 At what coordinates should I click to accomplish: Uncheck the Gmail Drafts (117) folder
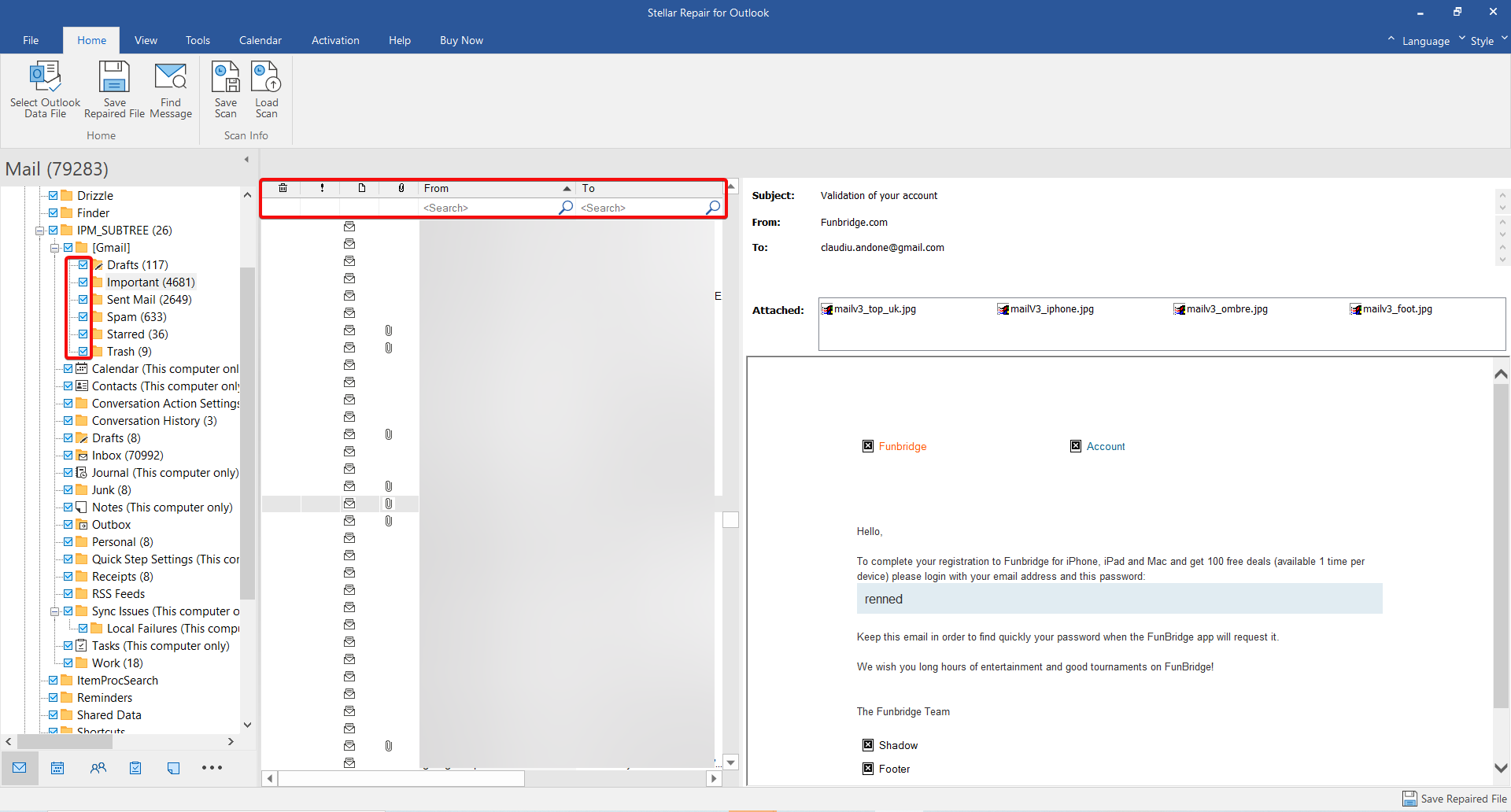[x=83, y=265]
